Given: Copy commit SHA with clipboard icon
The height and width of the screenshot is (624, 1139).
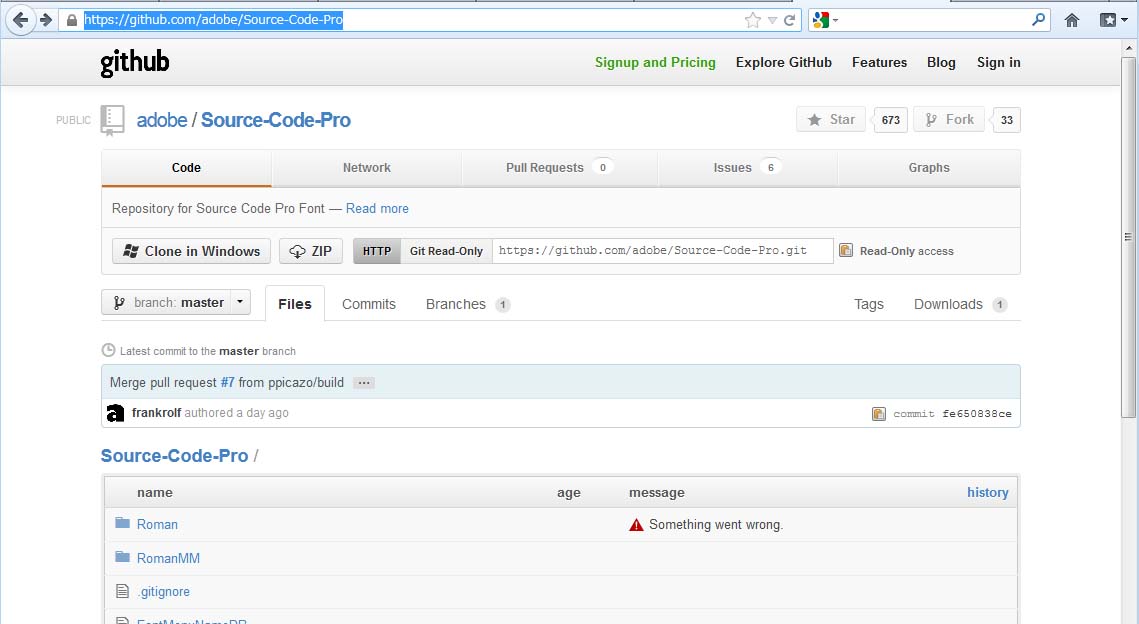Looking at the screenshot, I should tap(879, 414).
